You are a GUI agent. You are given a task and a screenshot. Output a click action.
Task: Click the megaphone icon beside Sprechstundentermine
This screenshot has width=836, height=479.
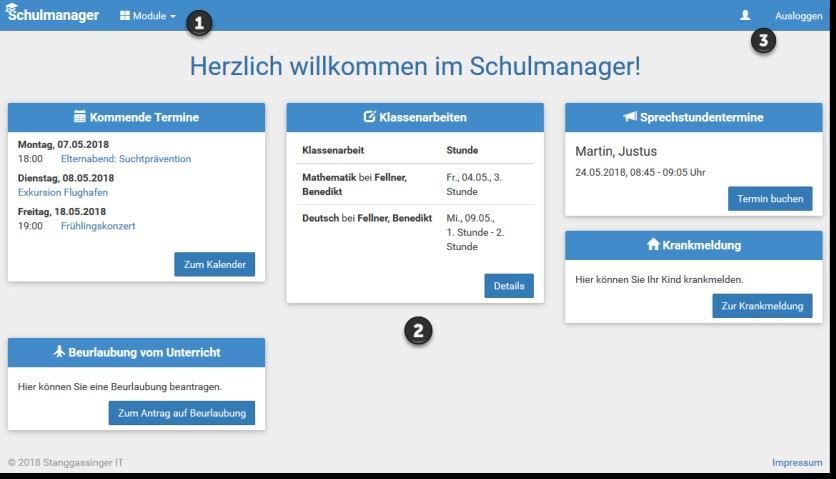pos(630,116)
